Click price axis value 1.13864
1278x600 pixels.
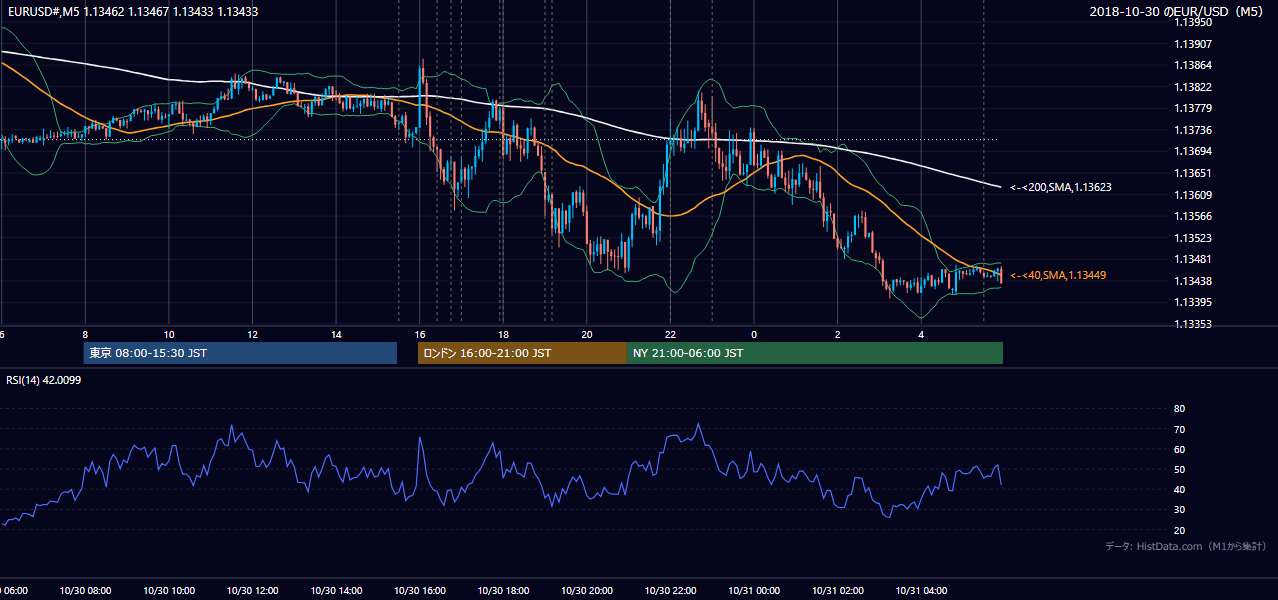(x=1193, y=65)
